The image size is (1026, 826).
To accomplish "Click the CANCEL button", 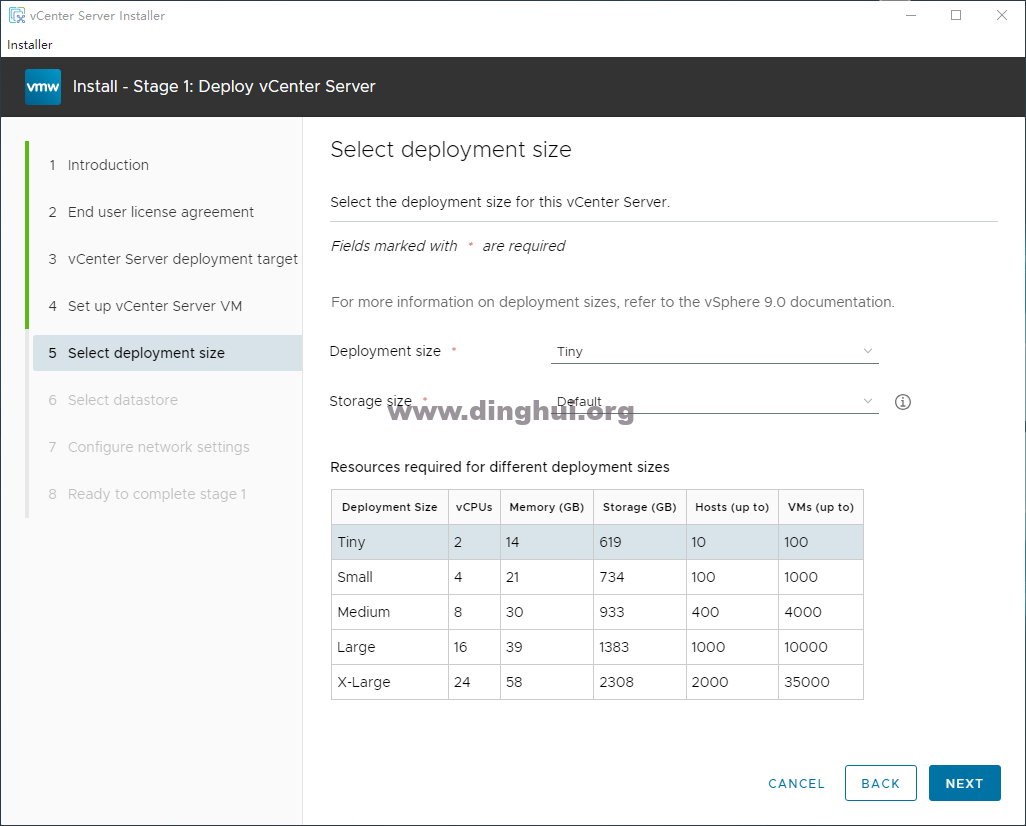I will point(796,783).
